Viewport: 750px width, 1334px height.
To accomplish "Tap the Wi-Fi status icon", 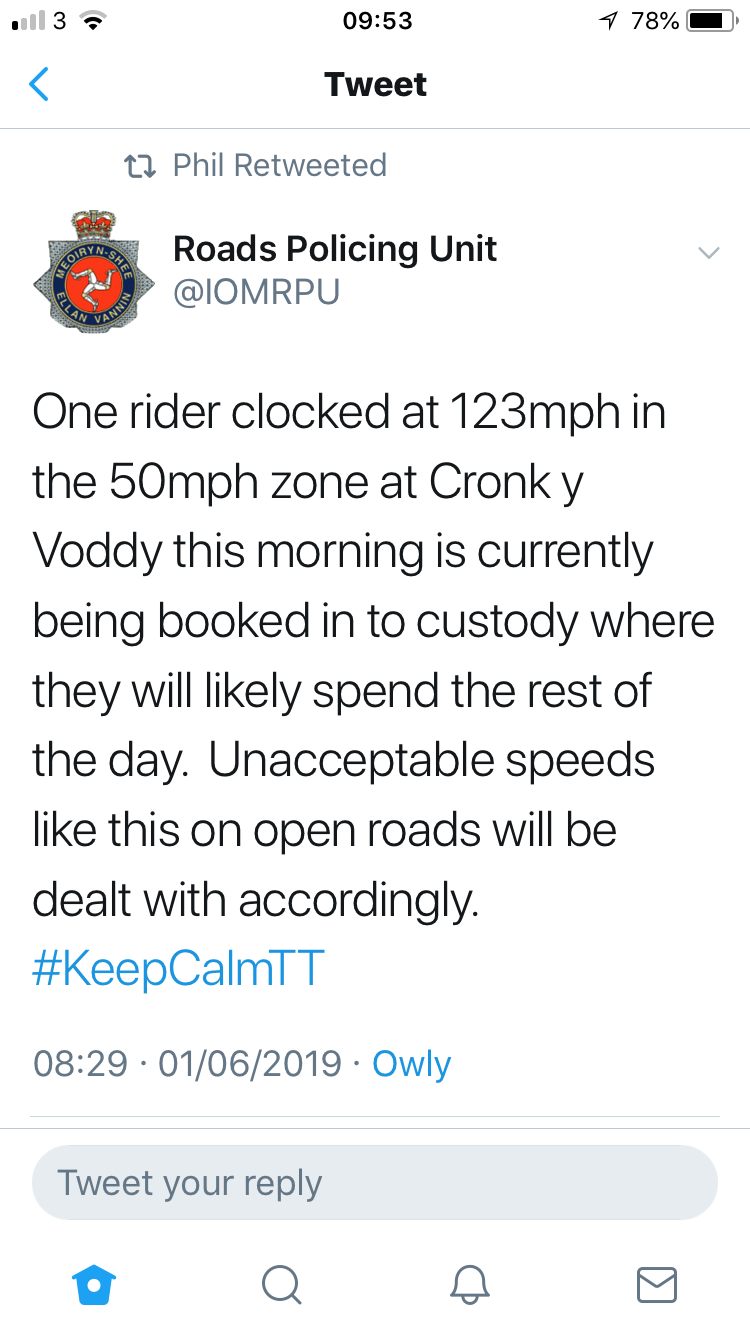I will 93,21.
